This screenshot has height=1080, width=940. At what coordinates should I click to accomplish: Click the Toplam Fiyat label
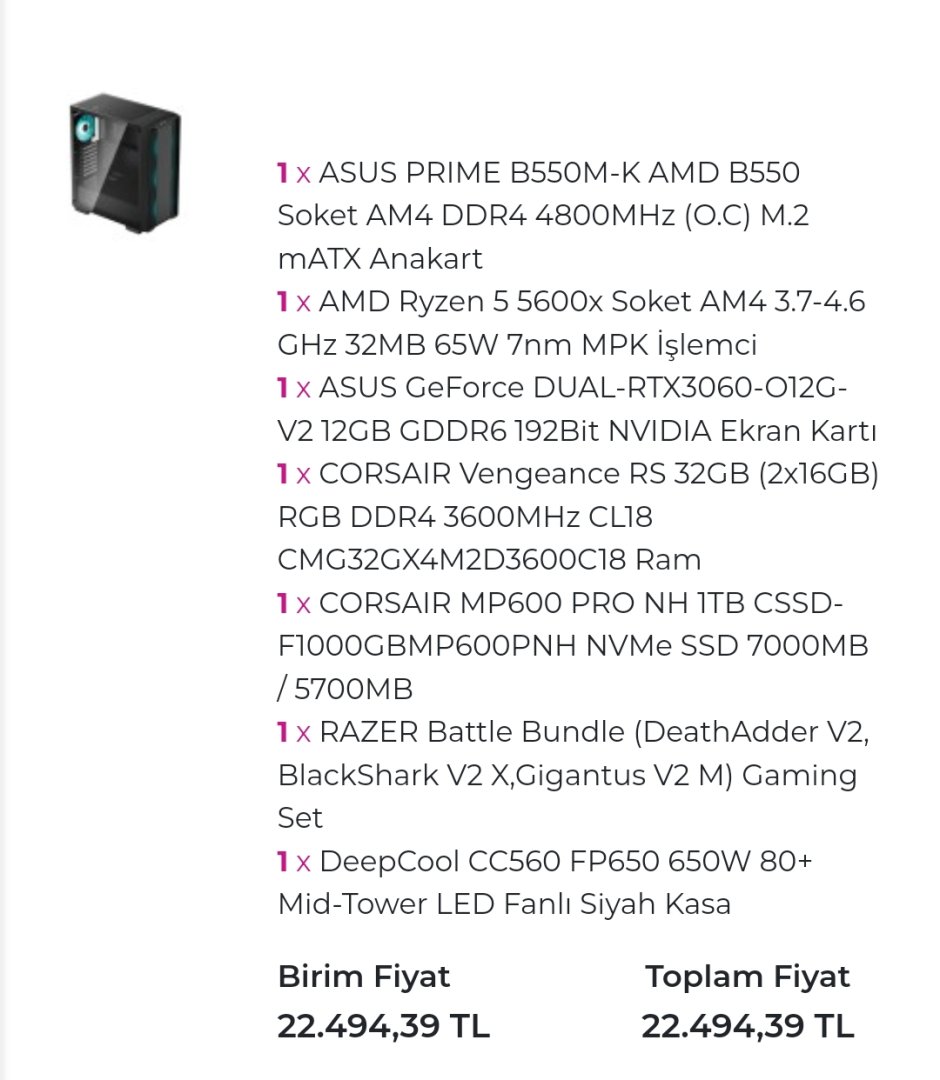[747, 976]
